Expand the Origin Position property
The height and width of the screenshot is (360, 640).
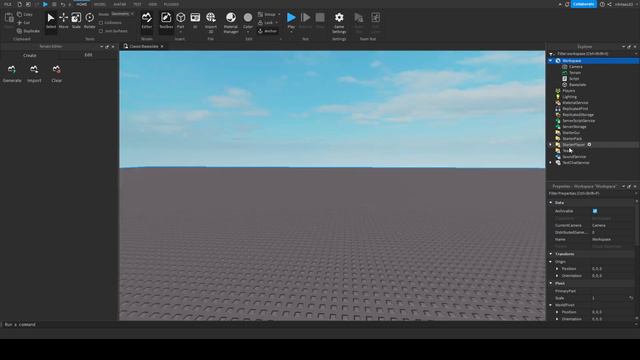[x=557, y=269]
